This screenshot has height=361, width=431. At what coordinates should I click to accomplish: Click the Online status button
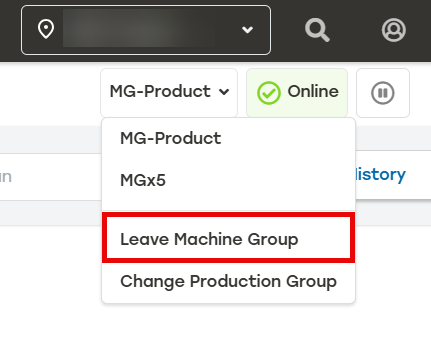tap(297, 93)
